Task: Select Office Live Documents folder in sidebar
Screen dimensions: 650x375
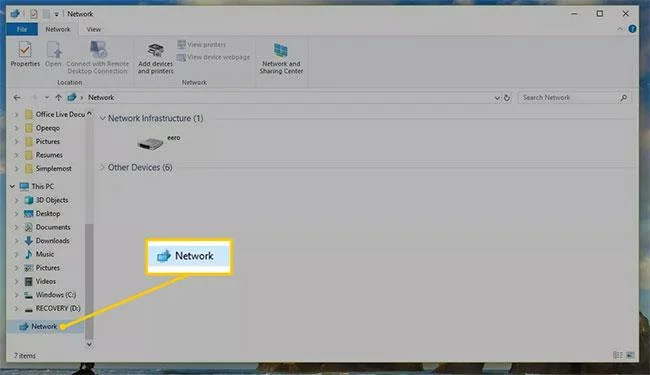Action: (55, 114)
